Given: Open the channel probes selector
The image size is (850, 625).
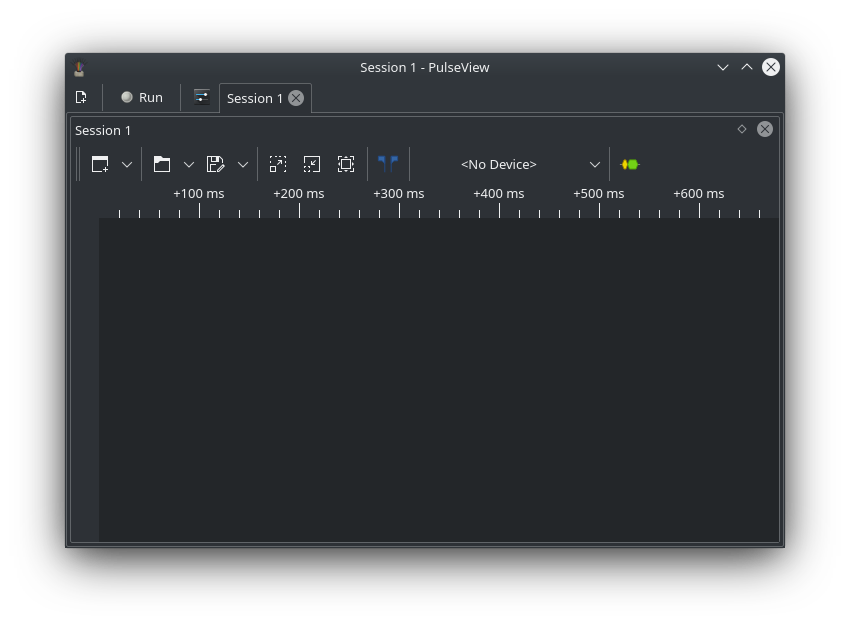Looking at the screenshot, I should click(x=388, y=164).
